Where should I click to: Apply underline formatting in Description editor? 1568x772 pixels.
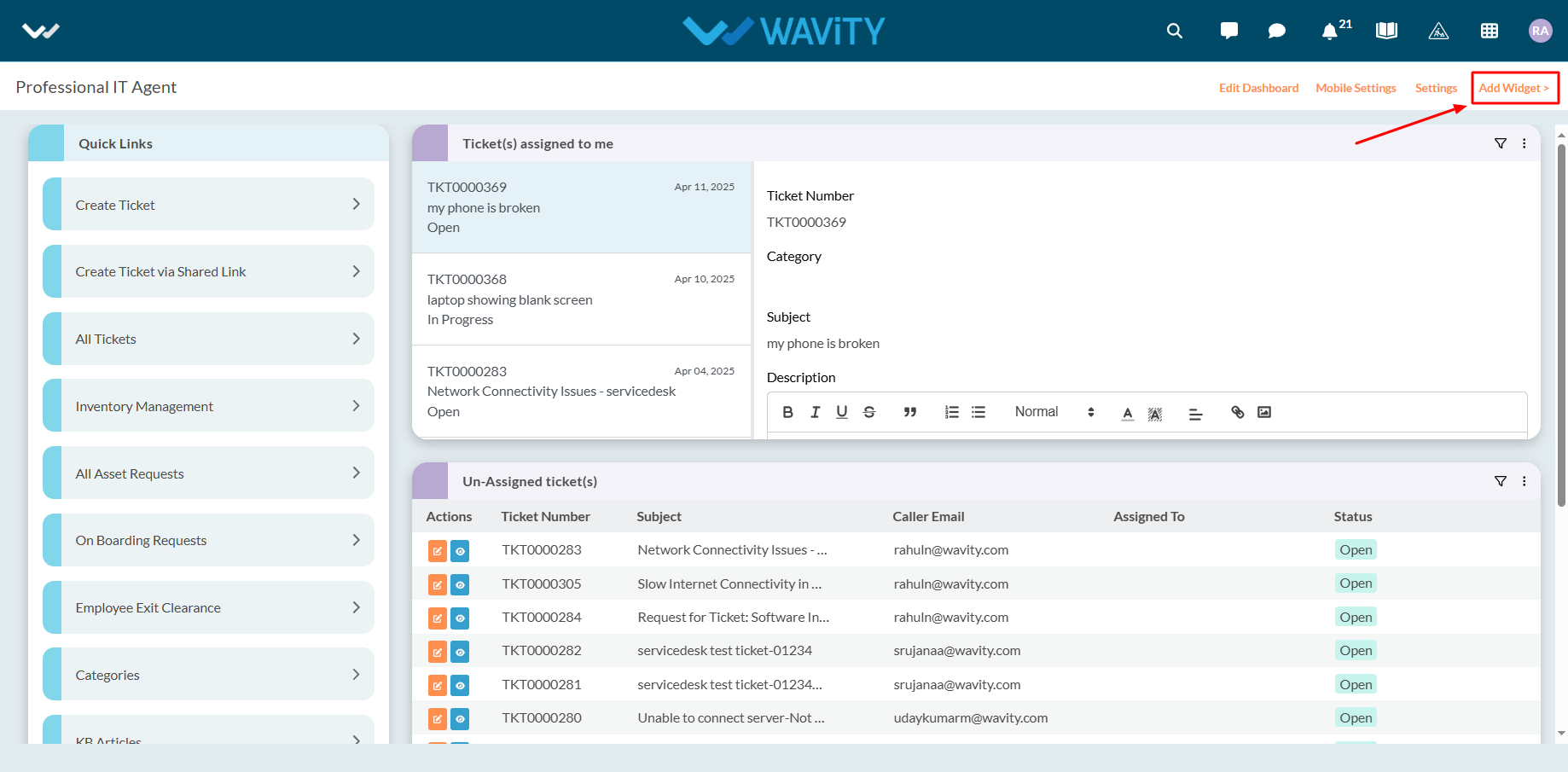[x=842, y=412]
